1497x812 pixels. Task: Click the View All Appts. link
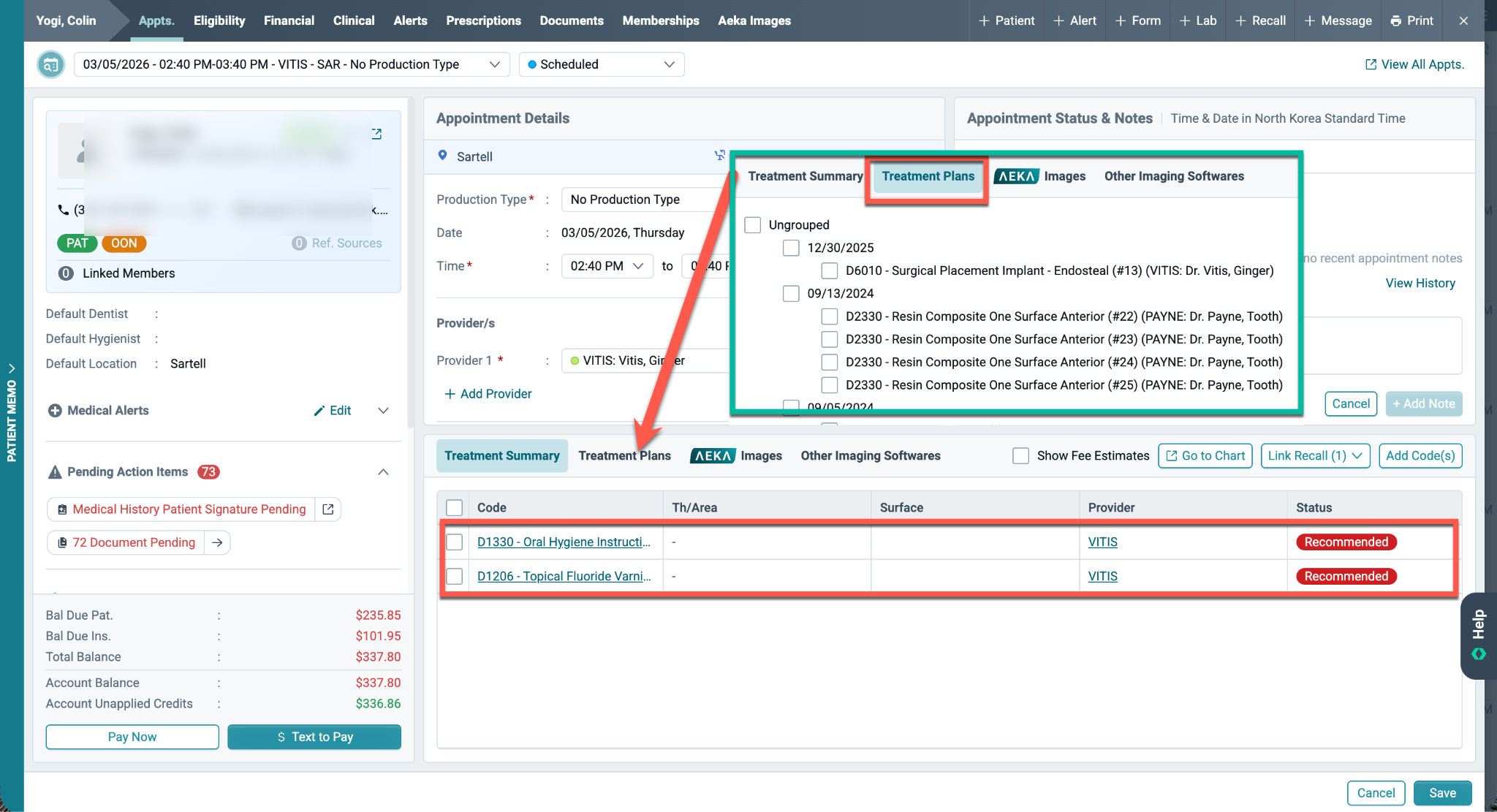1414,64
